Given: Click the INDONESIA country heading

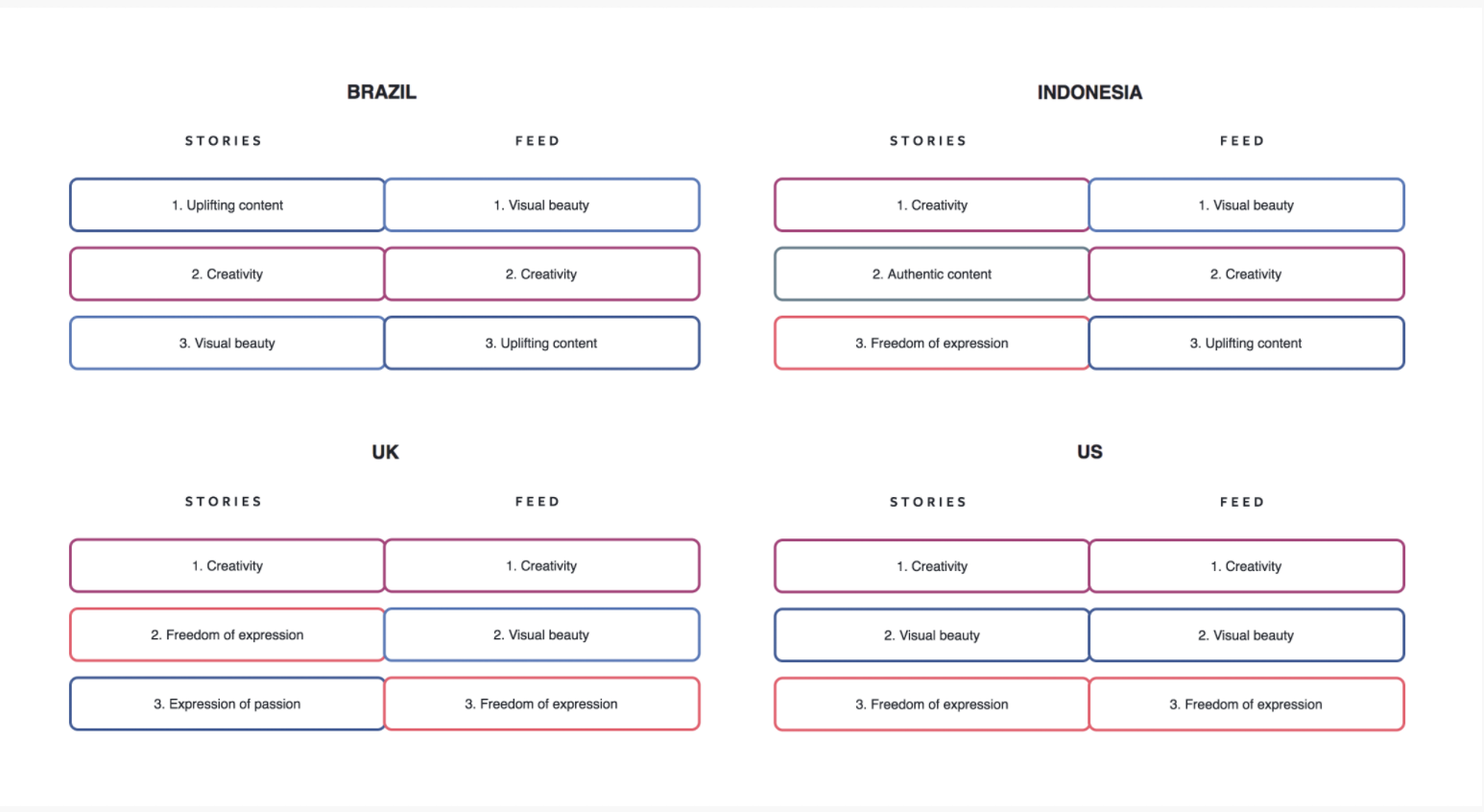Looking at the screenshot, I should coord(1089,92).
